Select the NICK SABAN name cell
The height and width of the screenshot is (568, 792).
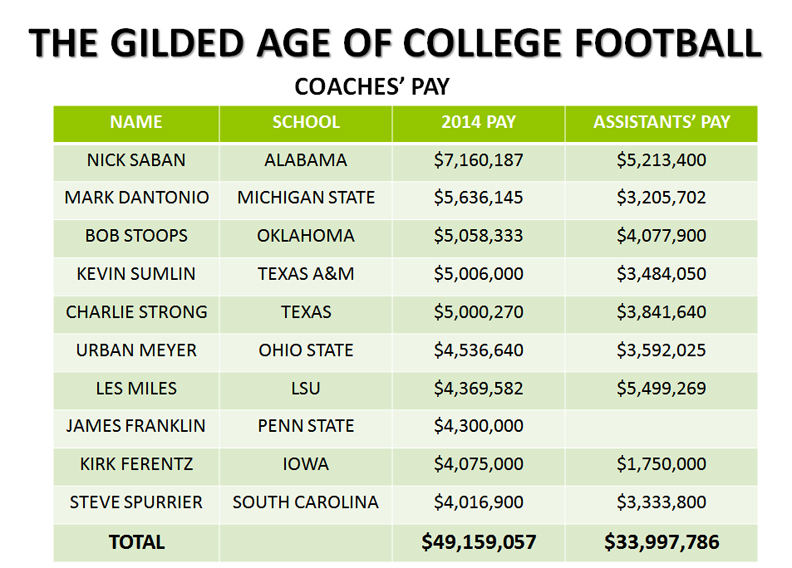(136, 160)
